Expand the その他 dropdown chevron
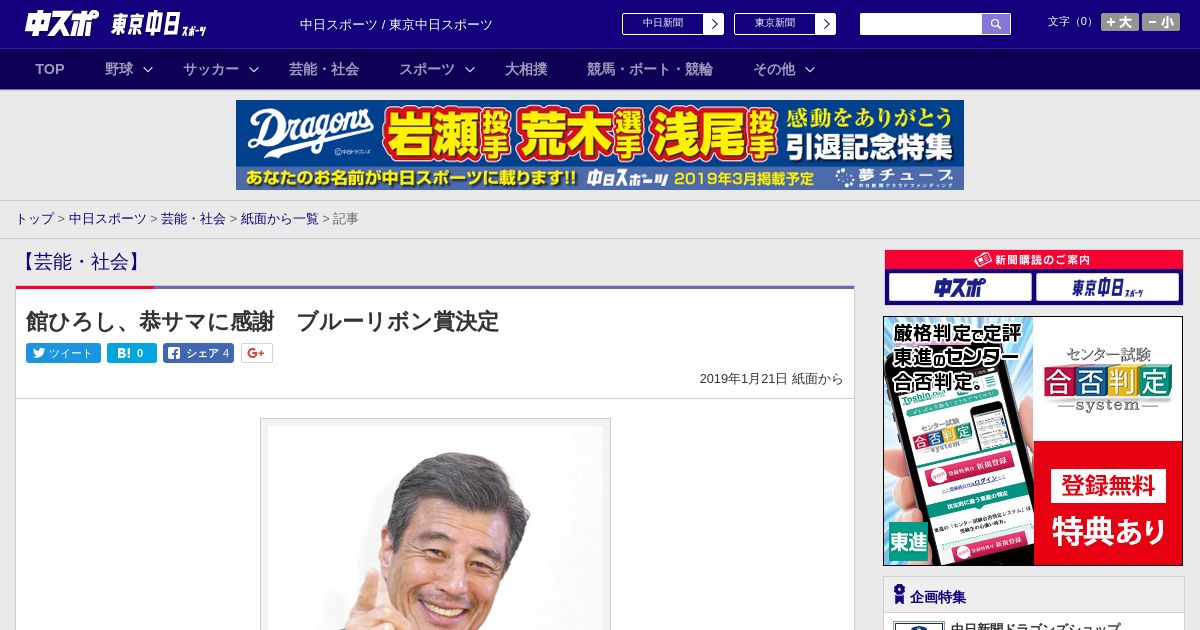Image resolution: width=1200 pixels, height=630 pixels. tap(810, 69)
